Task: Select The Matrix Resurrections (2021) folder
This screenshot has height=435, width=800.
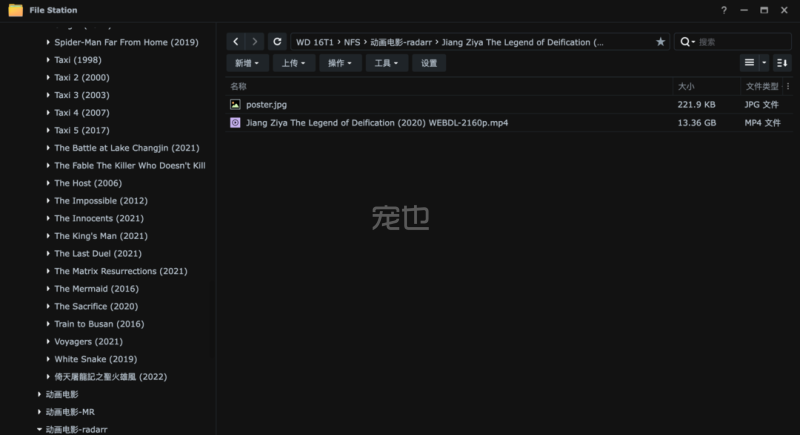Action: click(x=120, y=271)
